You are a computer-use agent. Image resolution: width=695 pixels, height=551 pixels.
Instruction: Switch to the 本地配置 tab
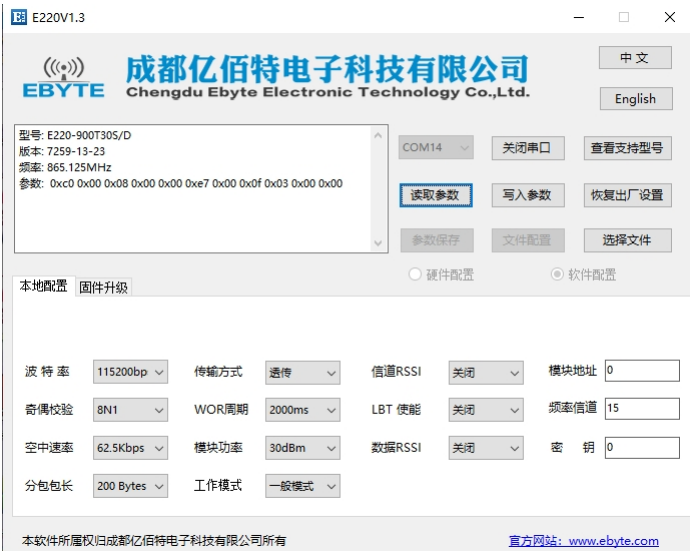[44, 286]
